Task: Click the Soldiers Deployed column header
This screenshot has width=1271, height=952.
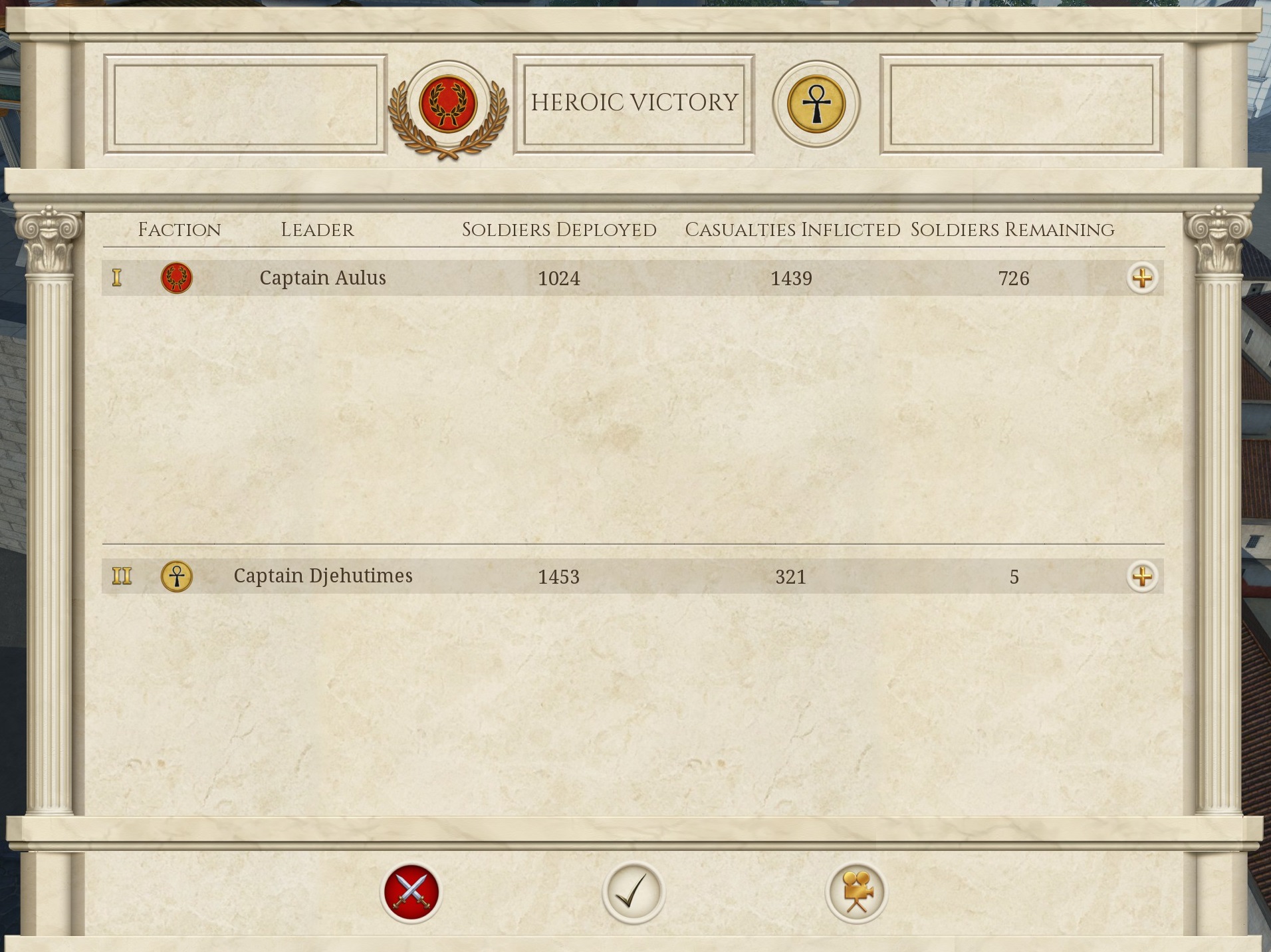Action: [x=559, y=230]
